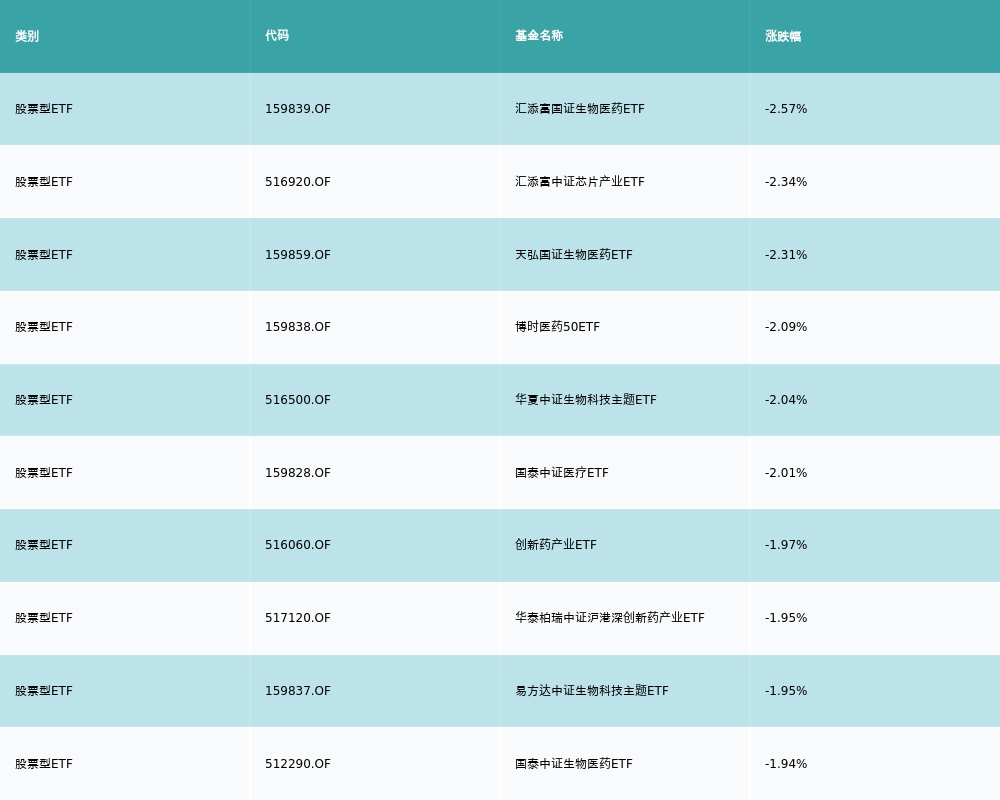Select fund code 516060.OF
1000x800 pixels.
[298, 545]
